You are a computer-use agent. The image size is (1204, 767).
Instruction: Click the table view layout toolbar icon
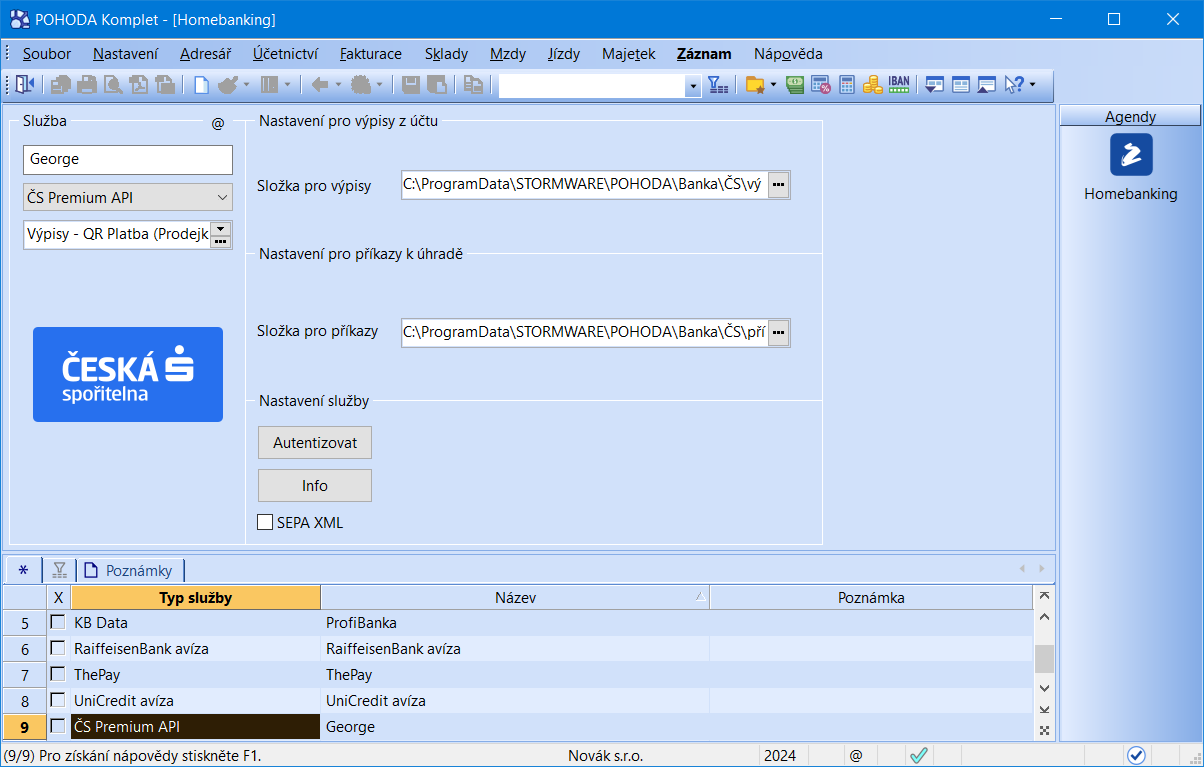(x=961, y=86)
